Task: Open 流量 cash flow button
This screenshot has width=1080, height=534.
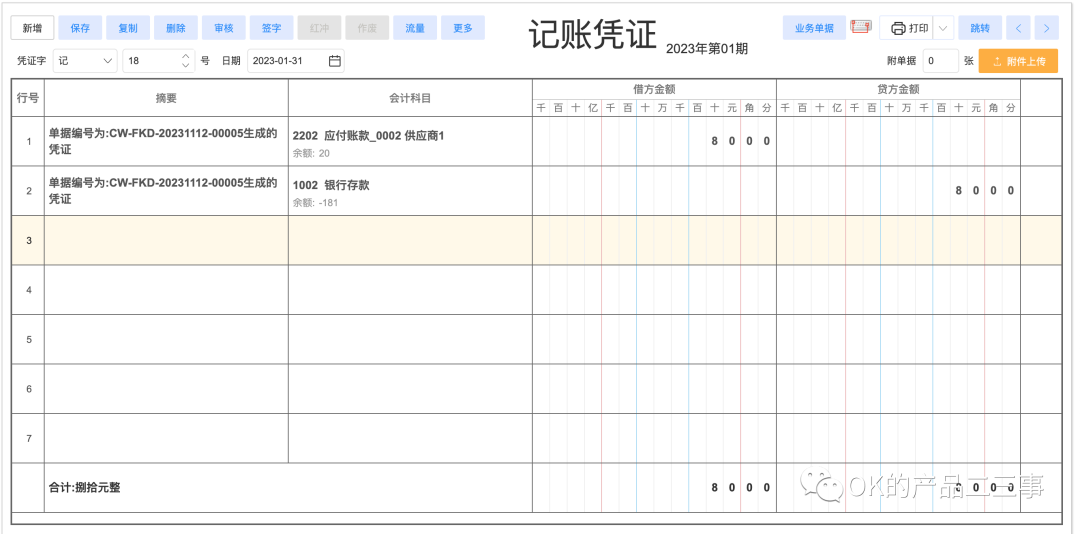Action: click(415, 28)
